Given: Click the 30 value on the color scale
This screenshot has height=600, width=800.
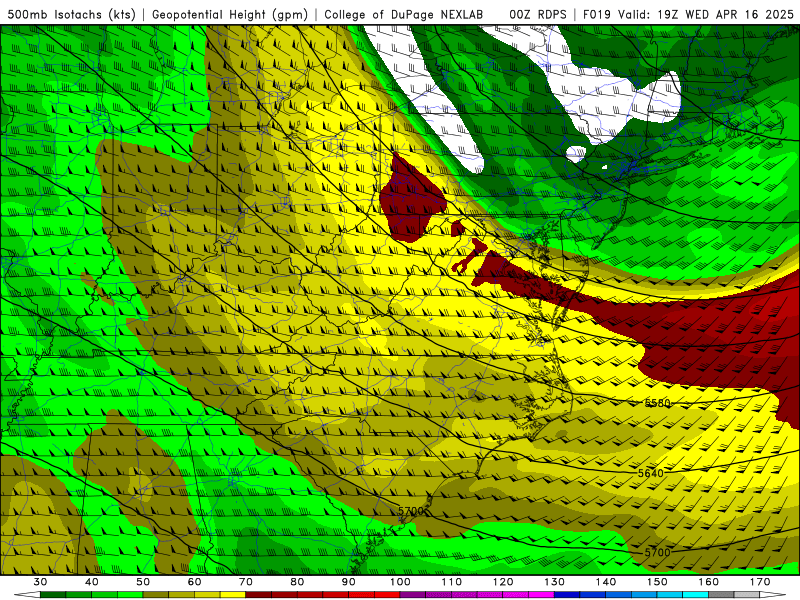Looking at the screenshot, I should click(40, 582).
